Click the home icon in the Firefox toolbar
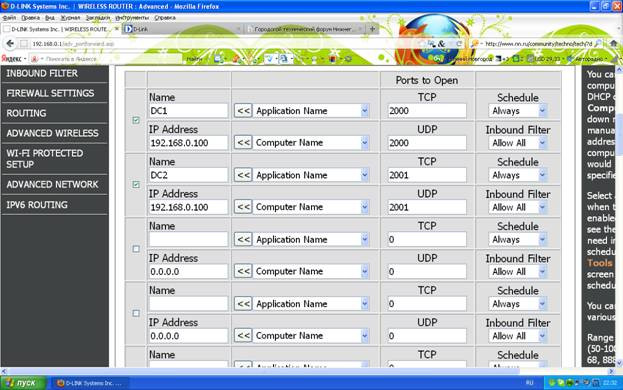Screen dimensions: 623x390 (x=614, y=43)
